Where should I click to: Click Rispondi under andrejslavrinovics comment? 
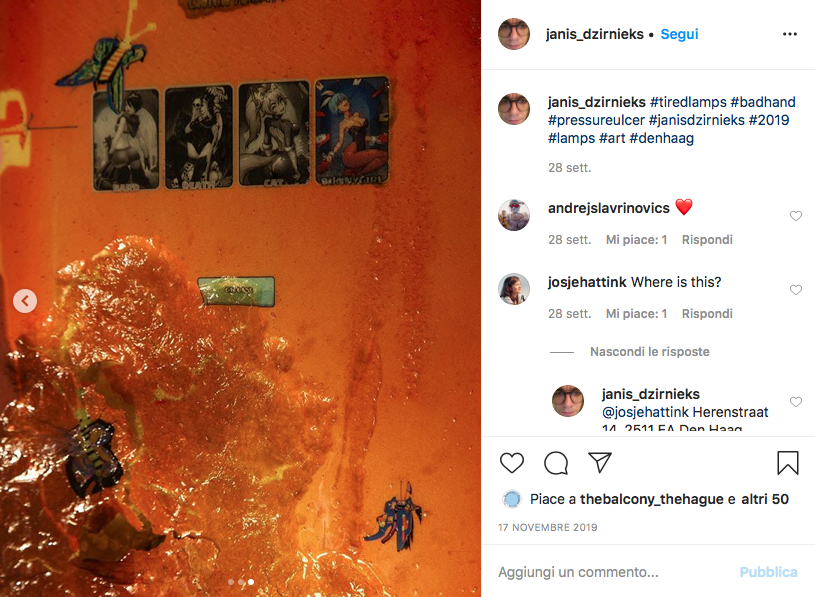point(707,240)
